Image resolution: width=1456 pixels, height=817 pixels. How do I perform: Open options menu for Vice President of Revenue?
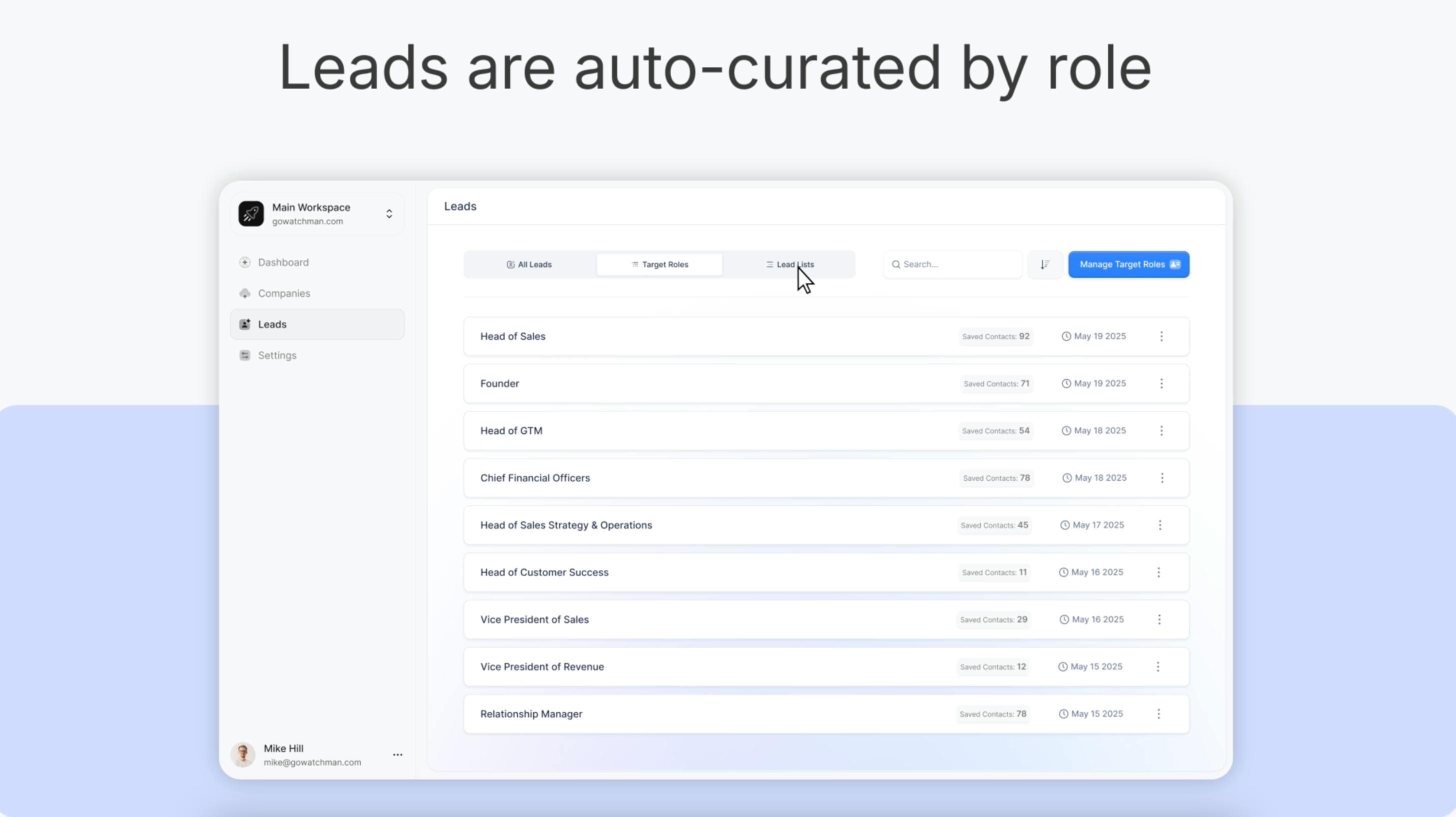point(1157,667)
